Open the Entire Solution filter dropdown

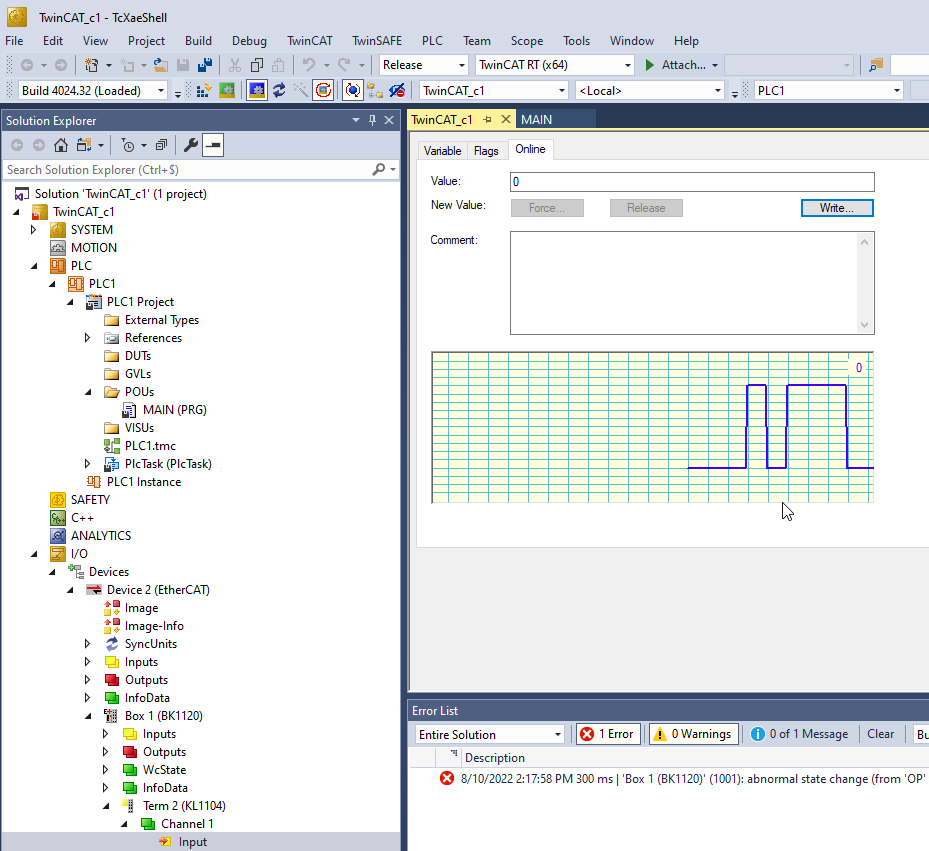point(558,734)
